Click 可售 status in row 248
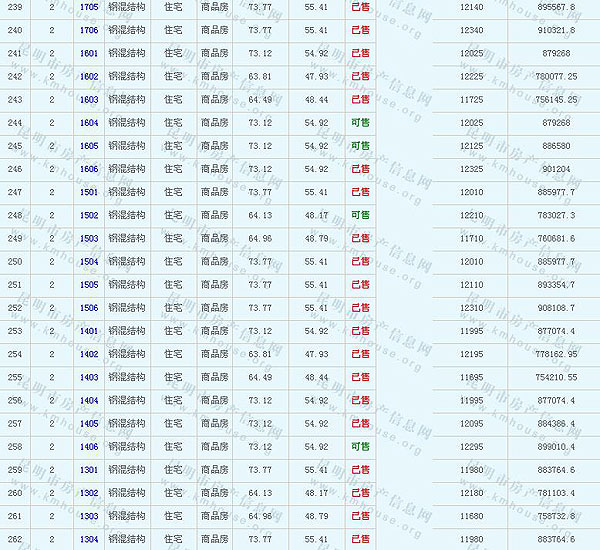 (x=360, y=216)
